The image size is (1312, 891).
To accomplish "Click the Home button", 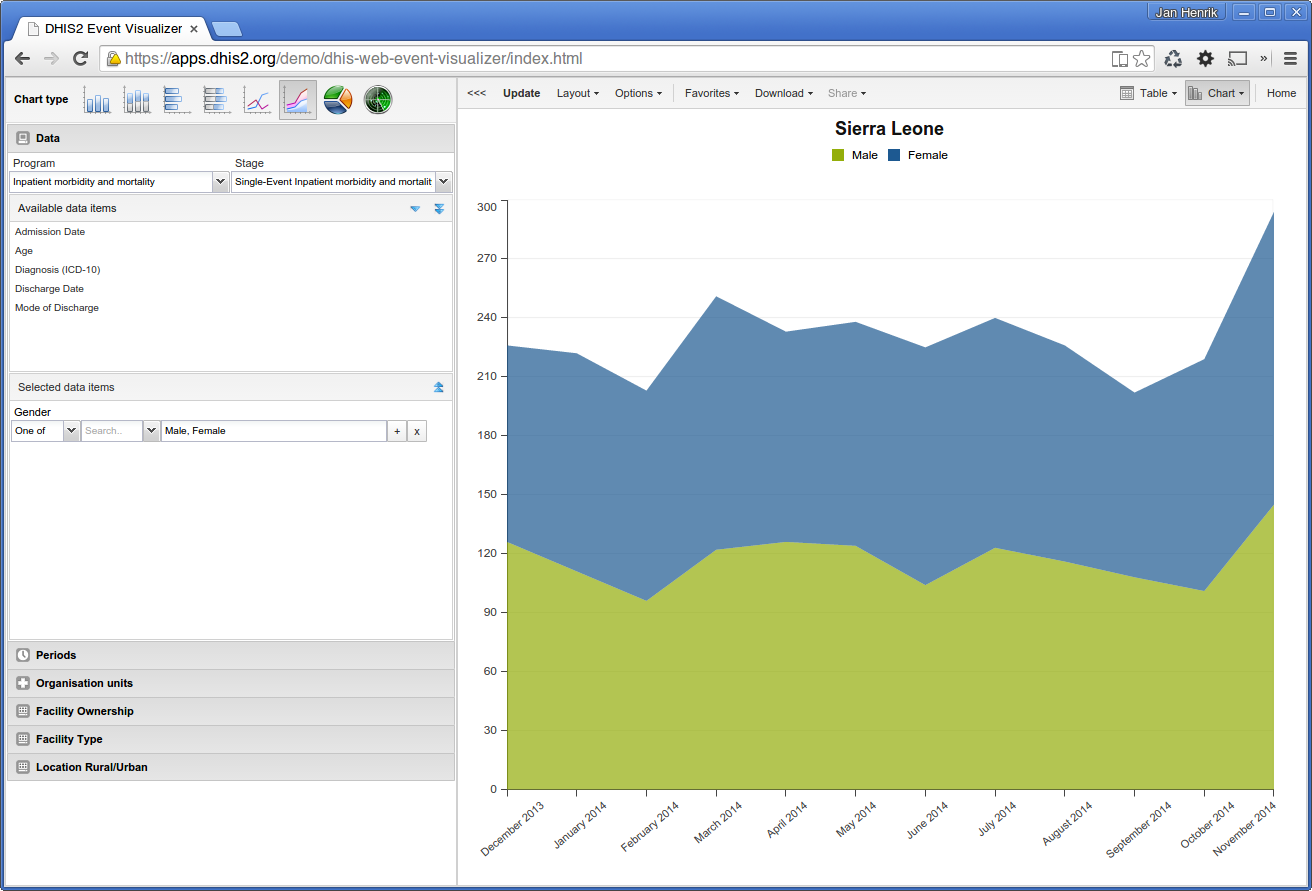I will 1281,93.
